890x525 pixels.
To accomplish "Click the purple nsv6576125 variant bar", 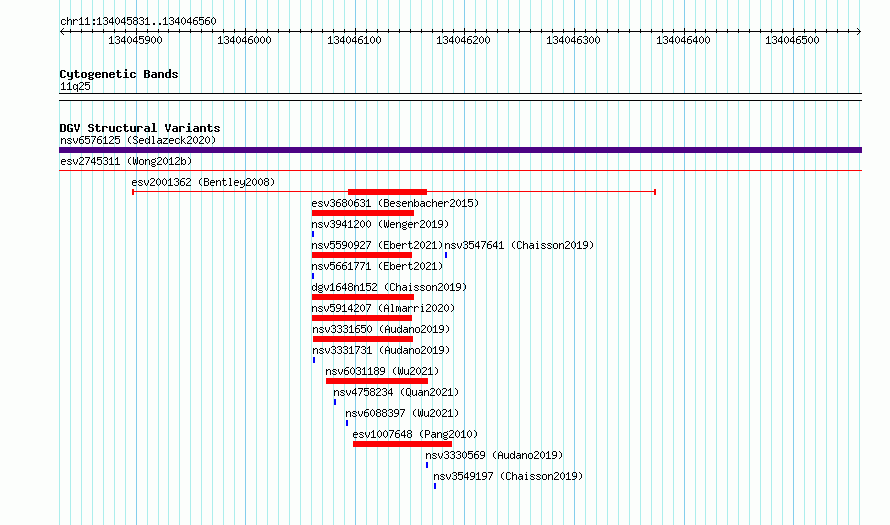I will click(460, 150).
